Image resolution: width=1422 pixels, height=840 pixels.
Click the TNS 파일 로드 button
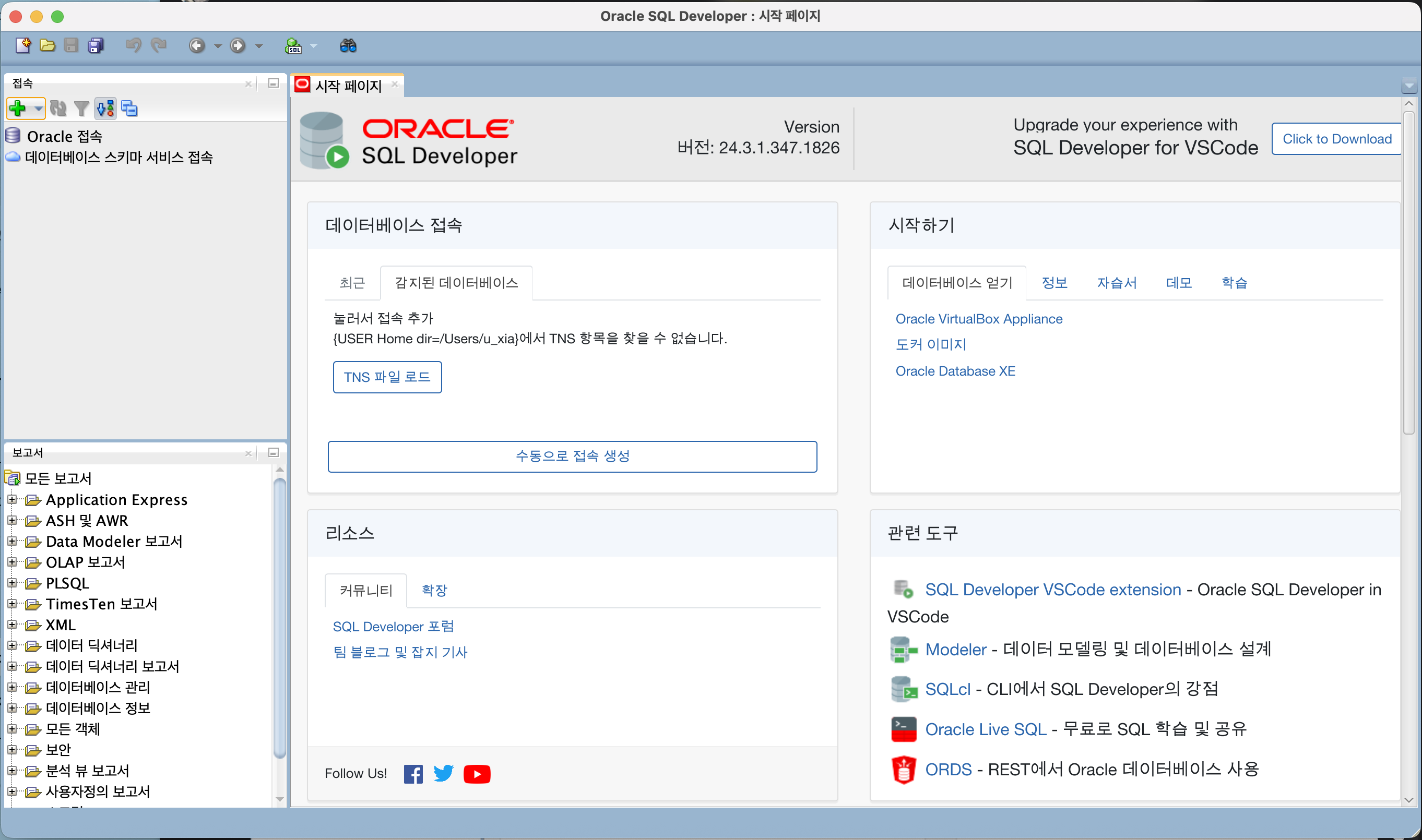coord(387,377)
